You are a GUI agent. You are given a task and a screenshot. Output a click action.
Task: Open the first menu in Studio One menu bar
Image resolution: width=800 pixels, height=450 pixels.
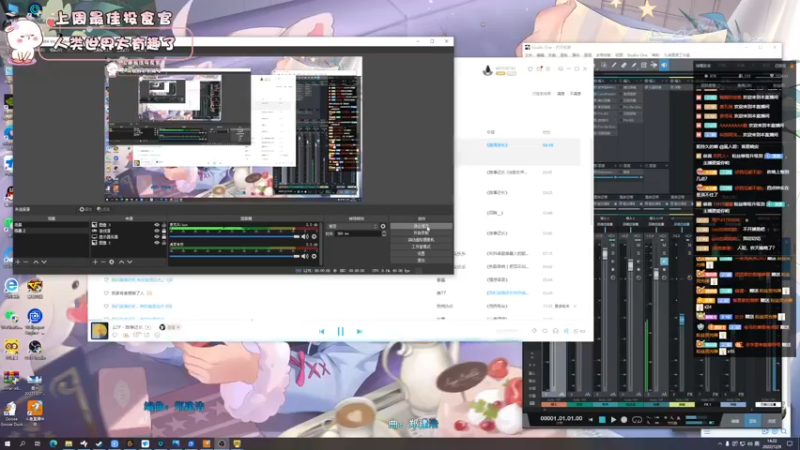[529, 55]
